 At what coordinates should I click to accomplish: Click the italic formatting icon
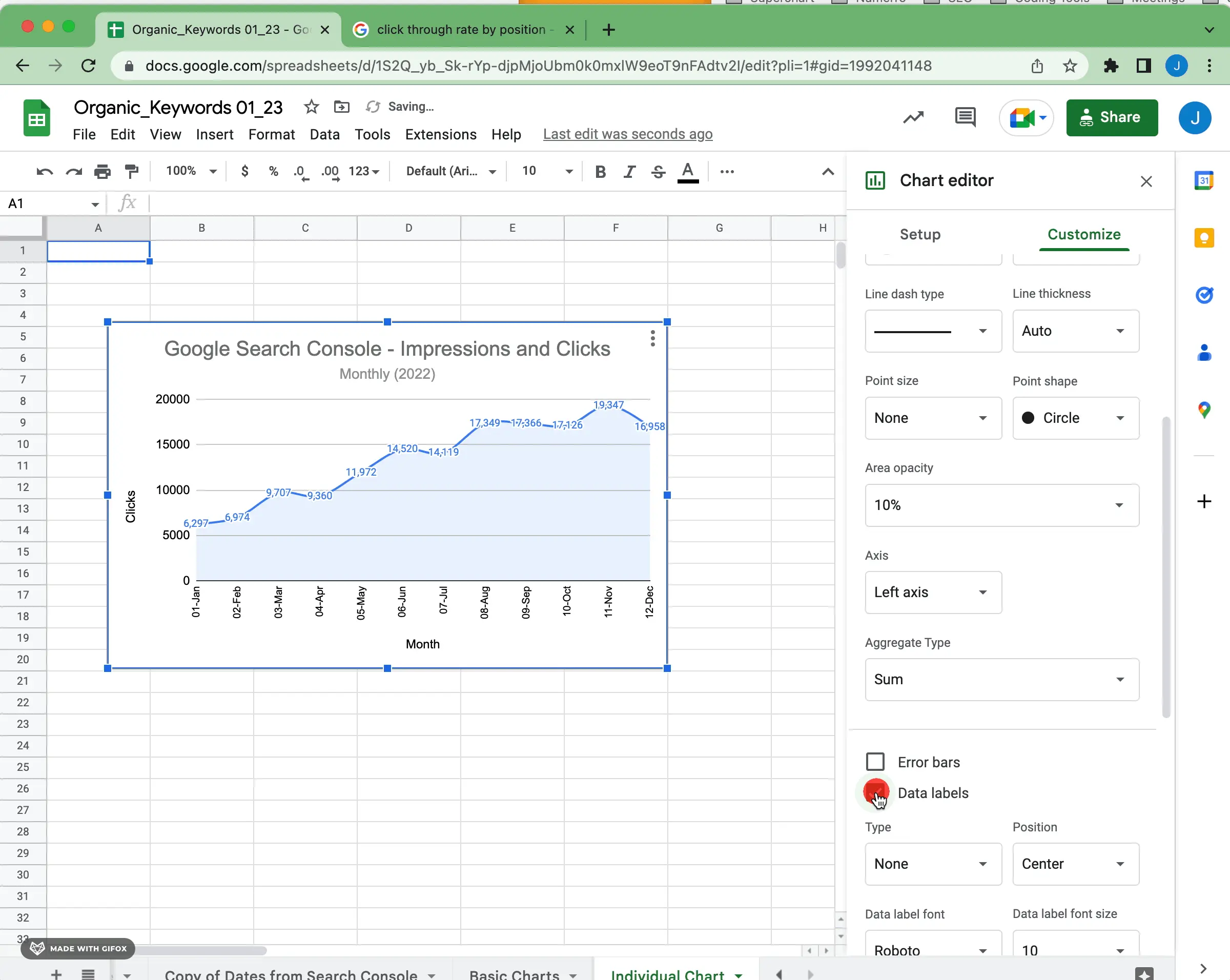pyautogui.click(x=630, y=171)
